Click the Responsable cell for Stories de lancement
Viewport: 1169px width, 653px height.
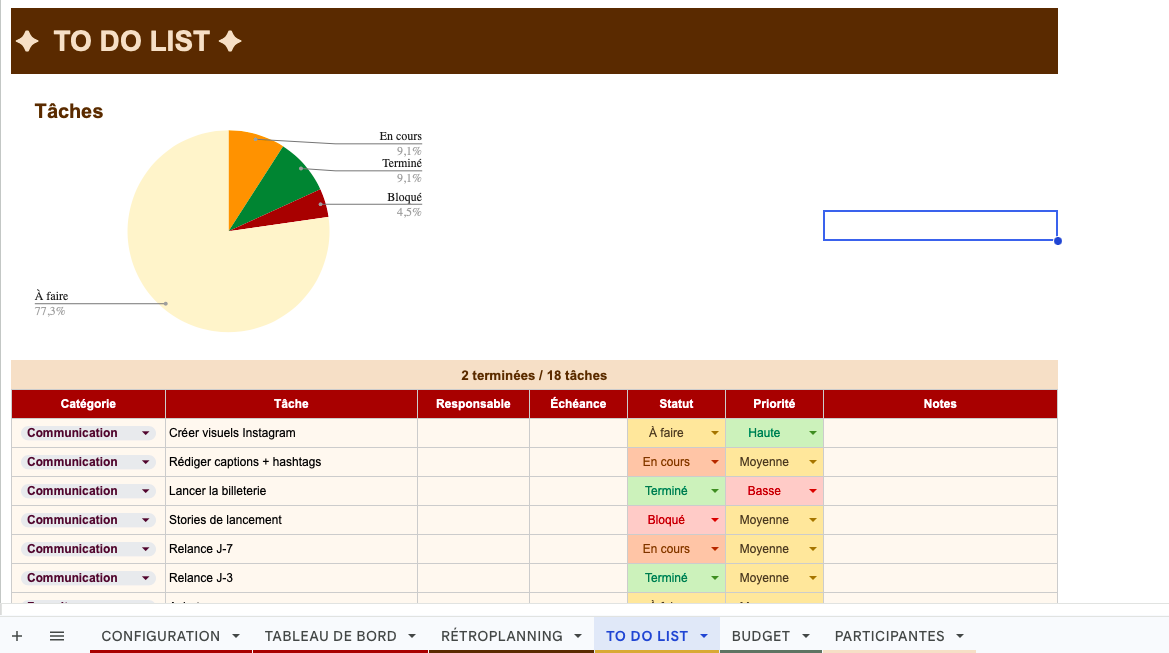coord(473,520)
